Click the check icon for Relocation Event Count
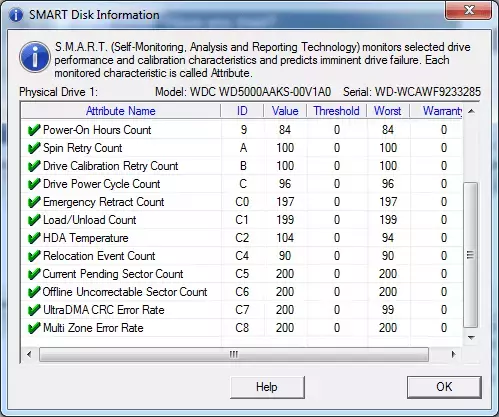Viewport: 499px width, 417px height. coord(34,256)
